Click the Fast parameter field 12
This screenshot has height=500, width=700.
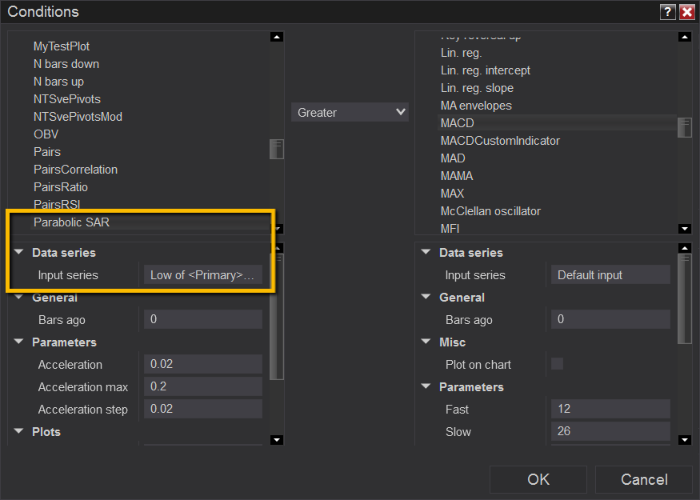click(x=610, y=409)
